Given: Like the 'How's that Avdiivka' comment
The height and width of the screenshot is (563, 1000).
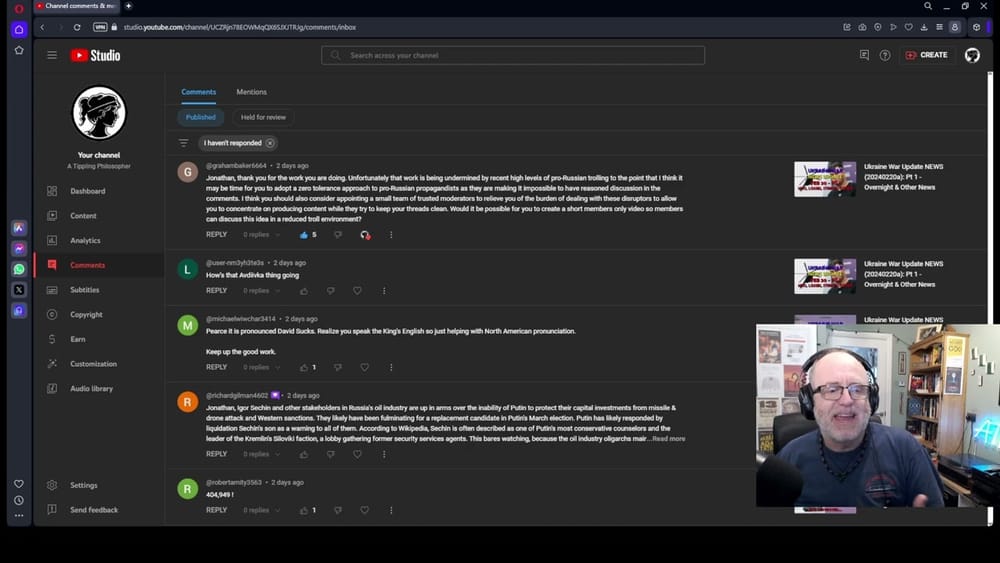Looking at the screenshot, I should (304, 291).
